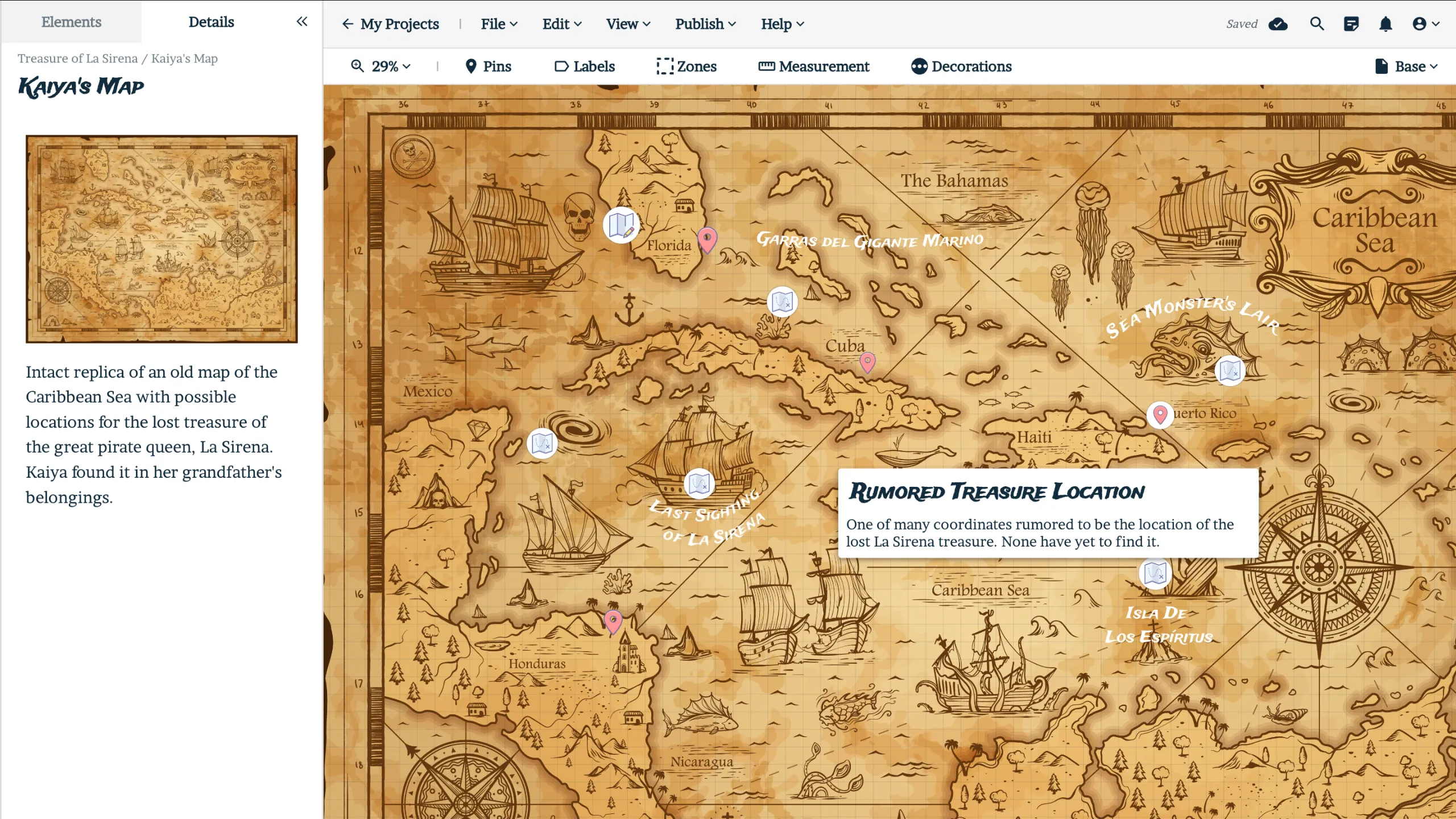Open the user account icon
The image size is (1456, 819).
(1426, 24)
